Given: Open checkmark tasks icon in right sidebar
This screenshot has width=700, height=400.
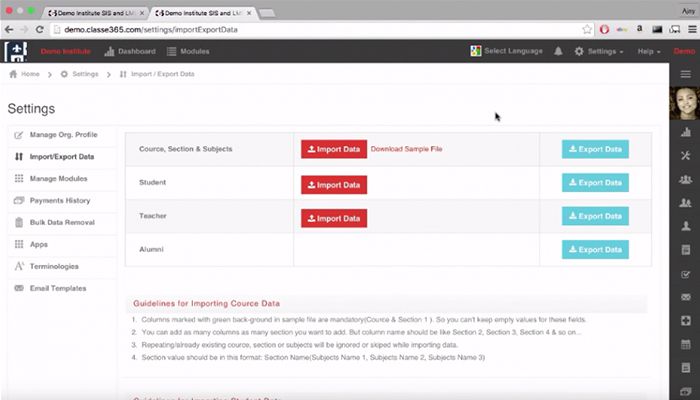Looking at the screenshot, I should (686, 274).
